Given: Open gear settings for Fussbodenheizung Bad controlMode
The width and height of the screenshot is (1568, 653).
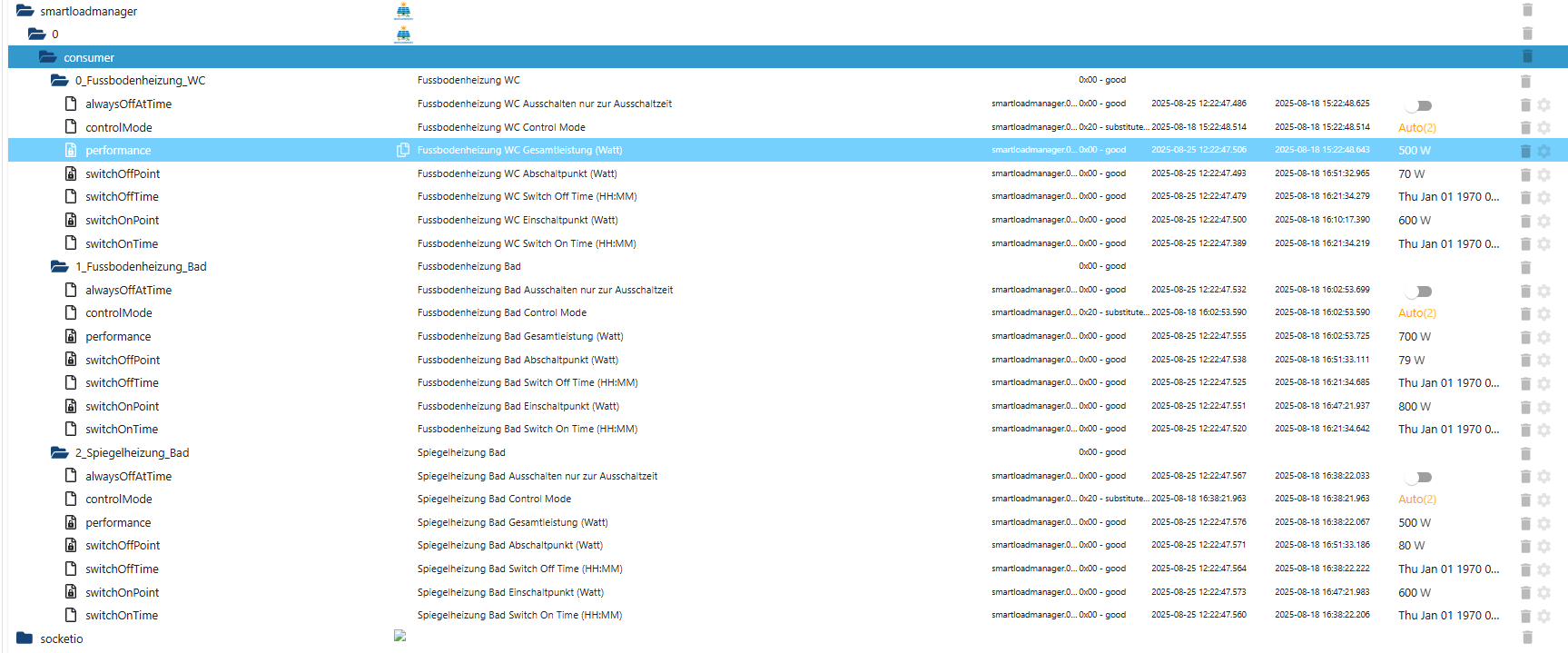Looking at the screenshot, I should coord(1544,314).
